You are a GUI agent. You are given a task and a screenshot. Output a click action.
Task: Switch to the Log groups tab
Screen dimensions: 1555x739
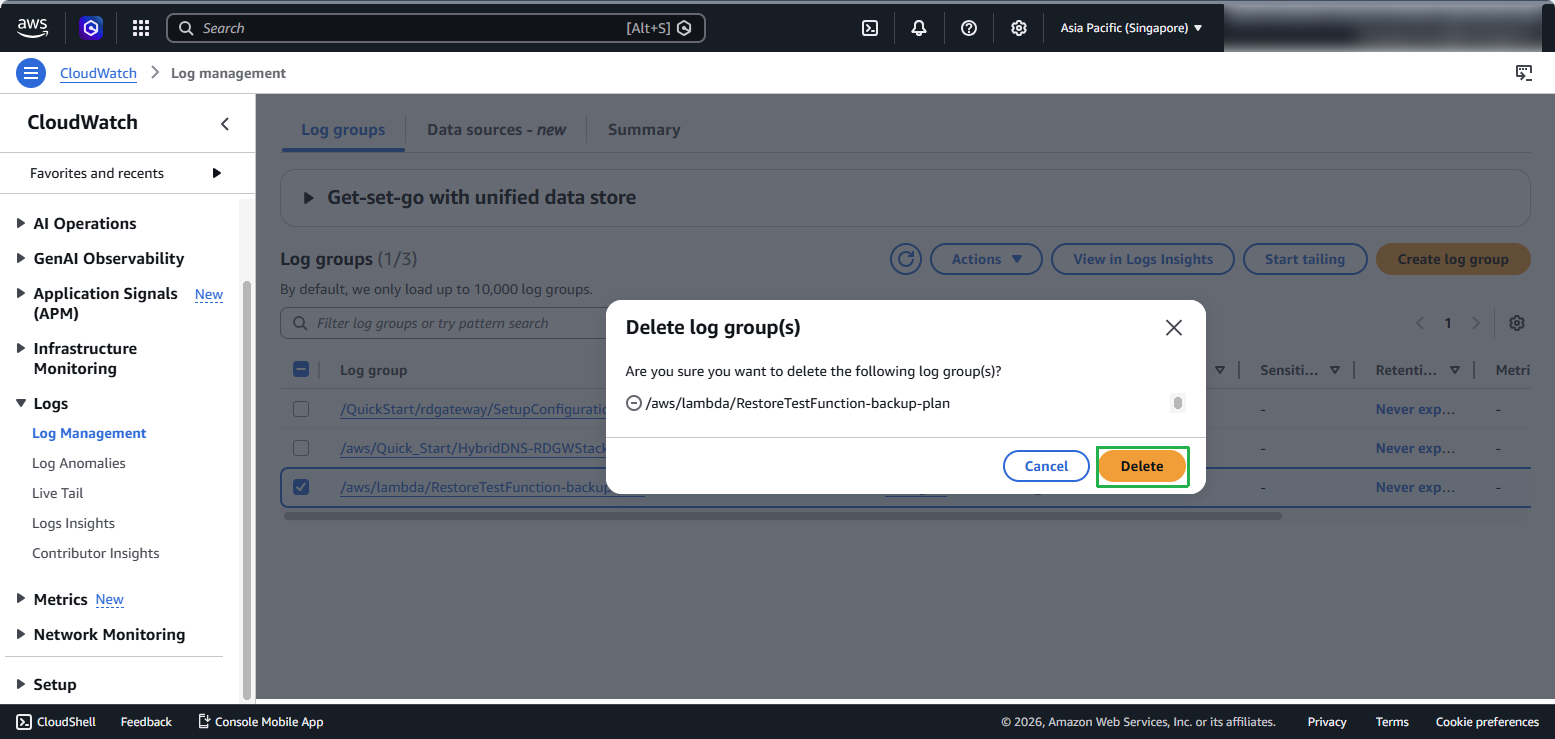343,130
